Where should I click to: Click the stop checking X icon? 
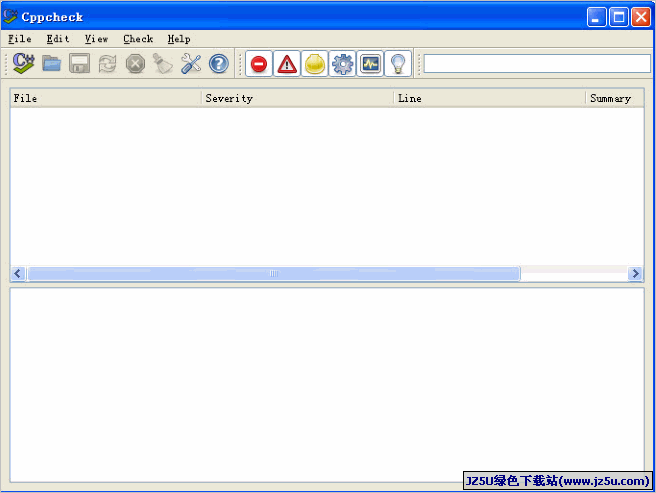pos(135,64)
